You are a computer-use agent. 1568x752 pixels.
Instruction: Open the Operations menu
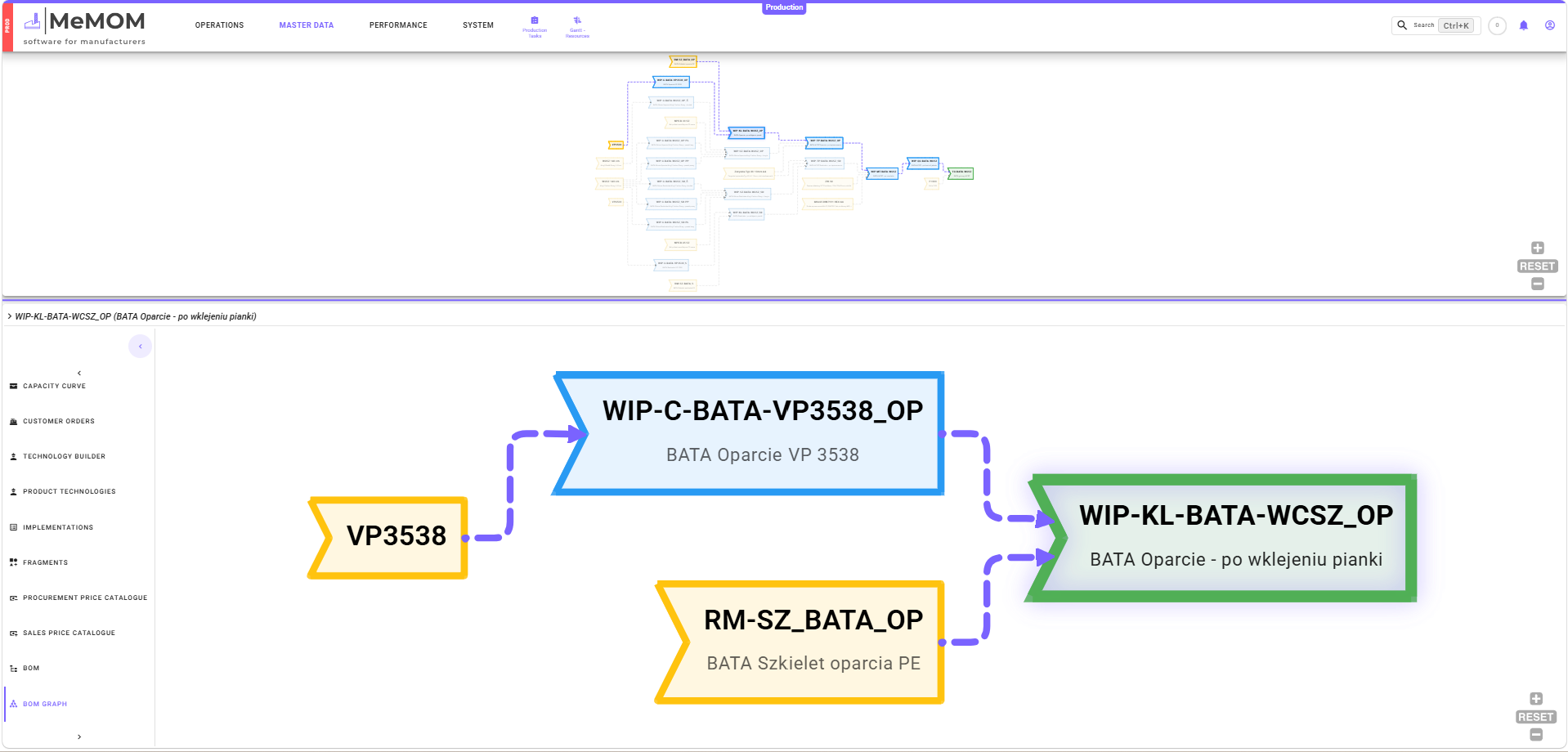(219, 25)
